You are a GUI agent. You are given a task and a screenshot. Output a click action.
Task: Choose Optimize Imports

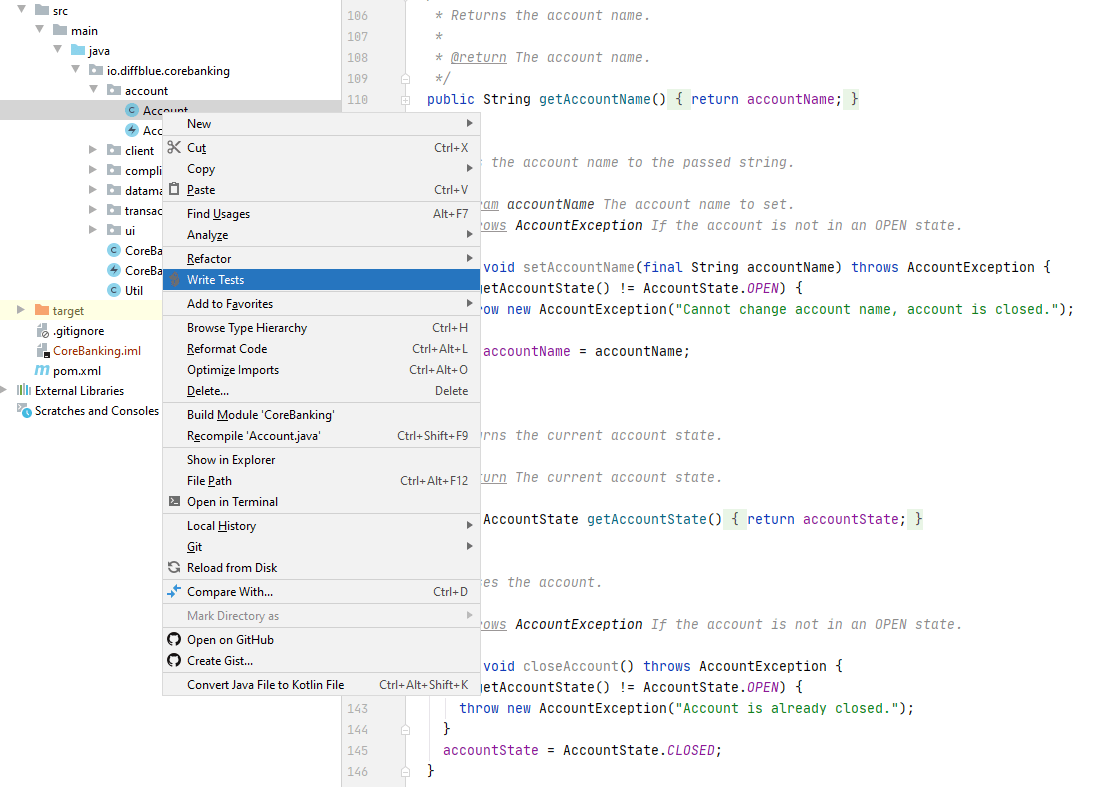pos(322,369)
